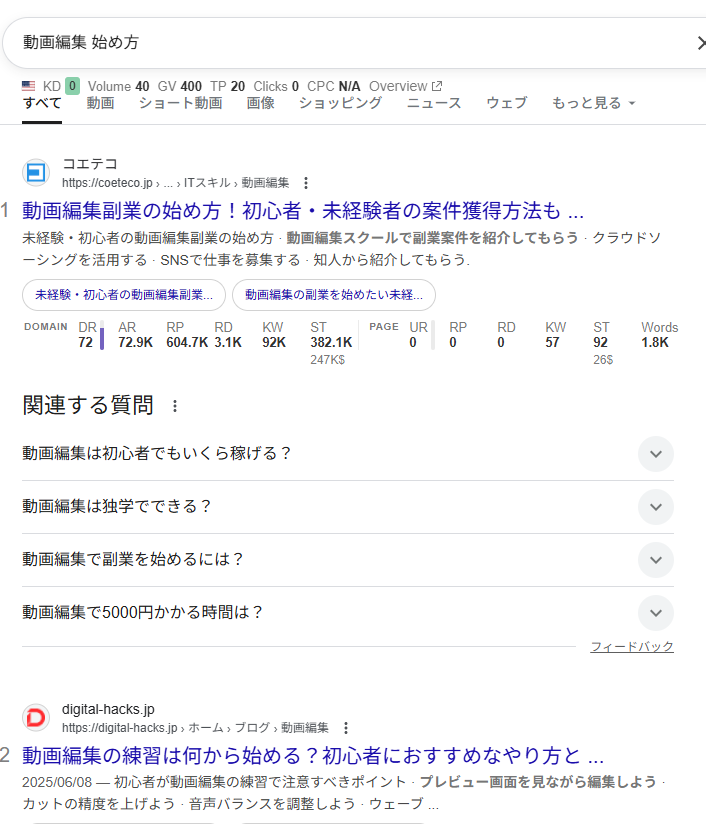
Task: Switch to the ショッピング tab
Action: (340, 103)
